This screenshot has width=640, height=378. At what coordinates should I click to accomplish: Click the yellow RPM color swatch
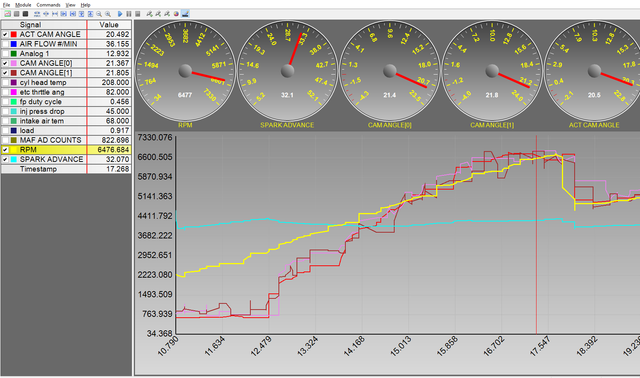pos(13,150)
